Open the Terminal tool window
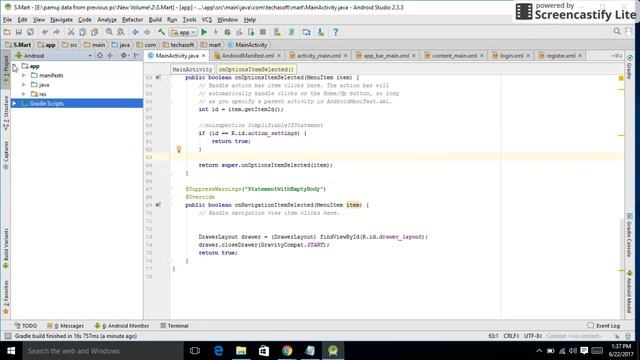This screenshot has width=640, height=360. 174,326
